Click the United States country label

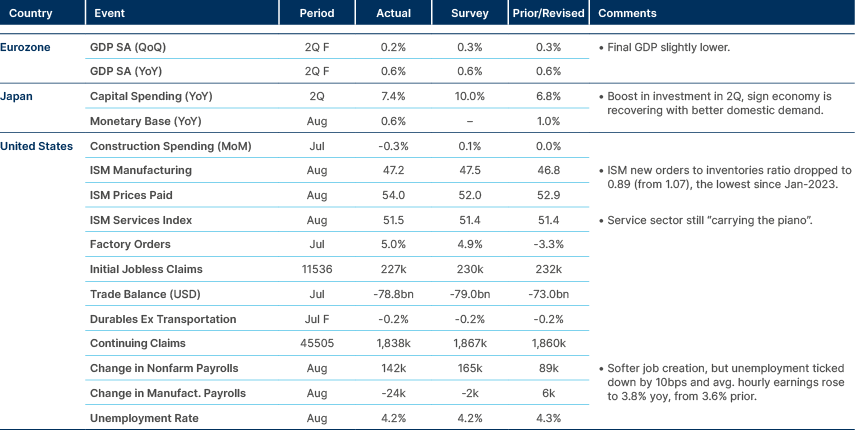[x=37, y=146]
